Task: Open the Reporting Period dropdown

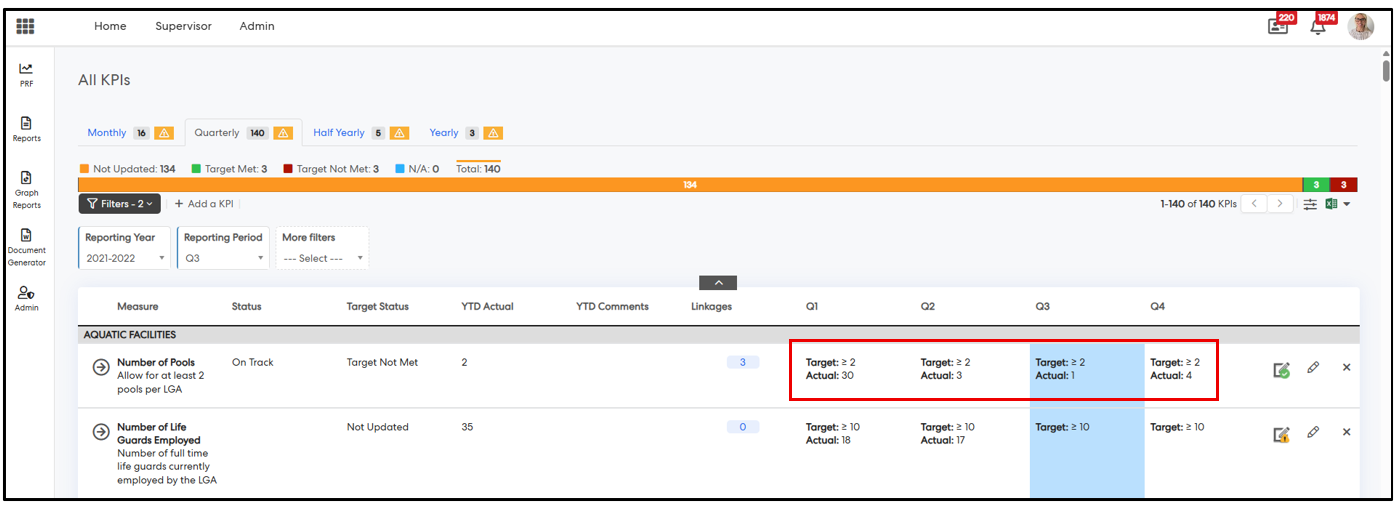Action: [224, 258]
